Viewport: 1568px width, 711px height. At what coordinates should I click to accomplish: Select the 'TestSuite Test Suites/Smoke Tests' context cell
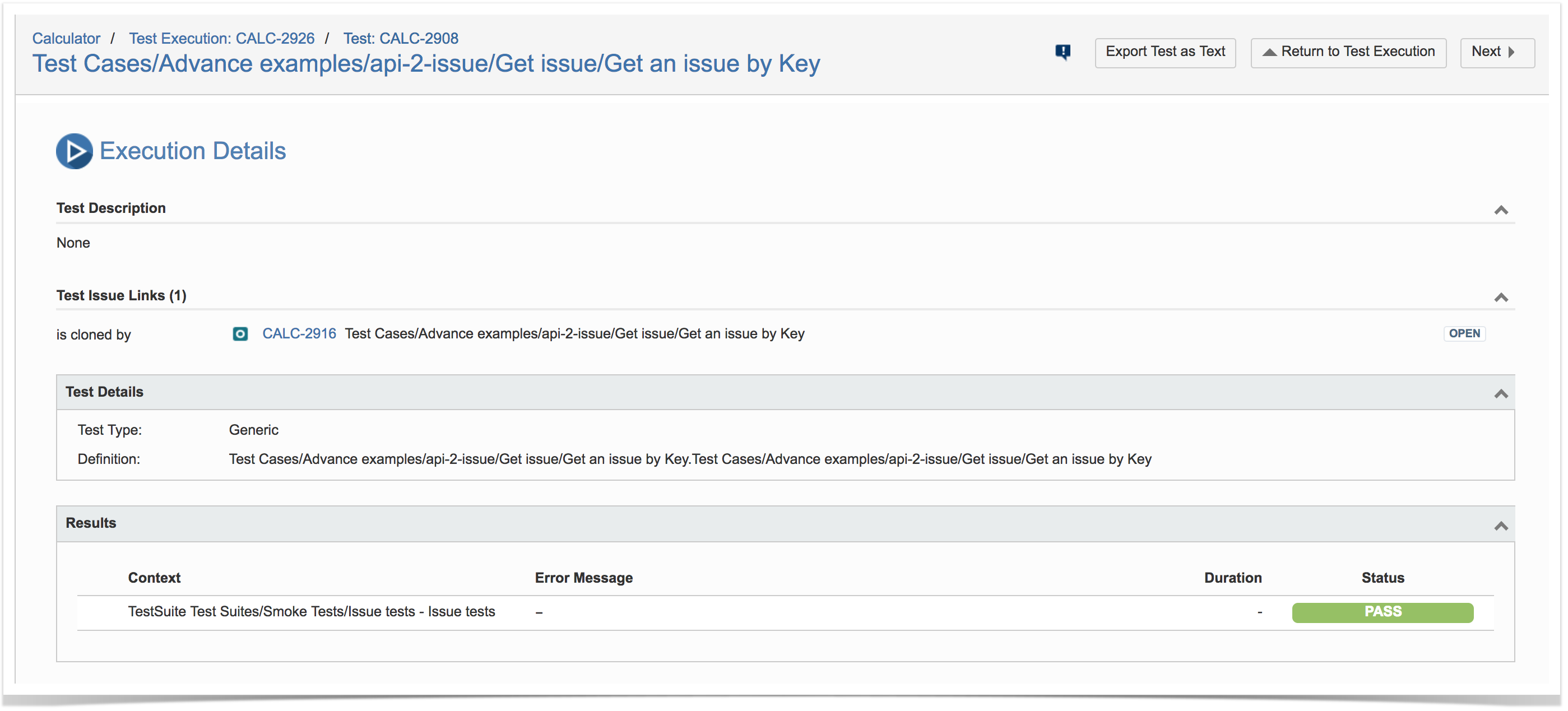[x=311, y=611]
